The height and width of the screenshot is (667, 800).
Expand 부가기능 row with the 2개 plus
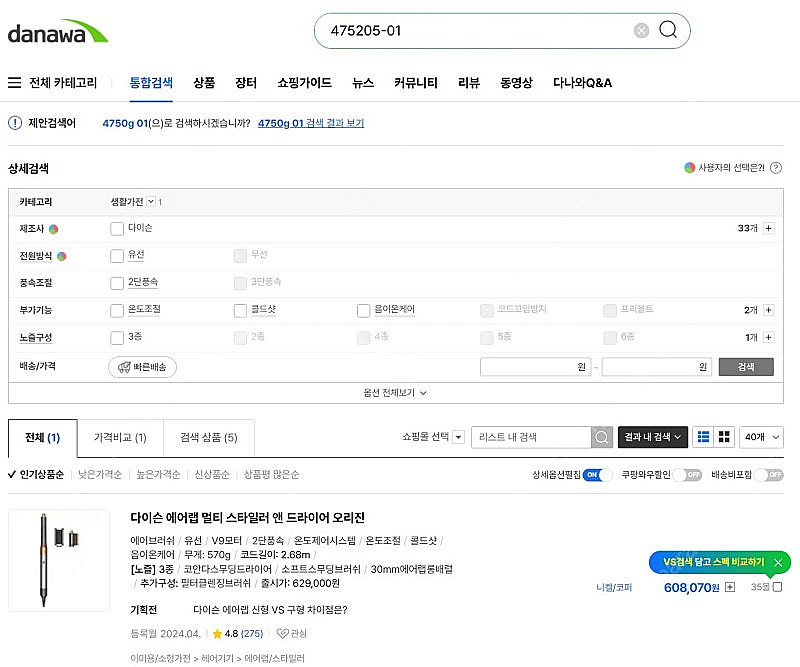coord(769,310)
